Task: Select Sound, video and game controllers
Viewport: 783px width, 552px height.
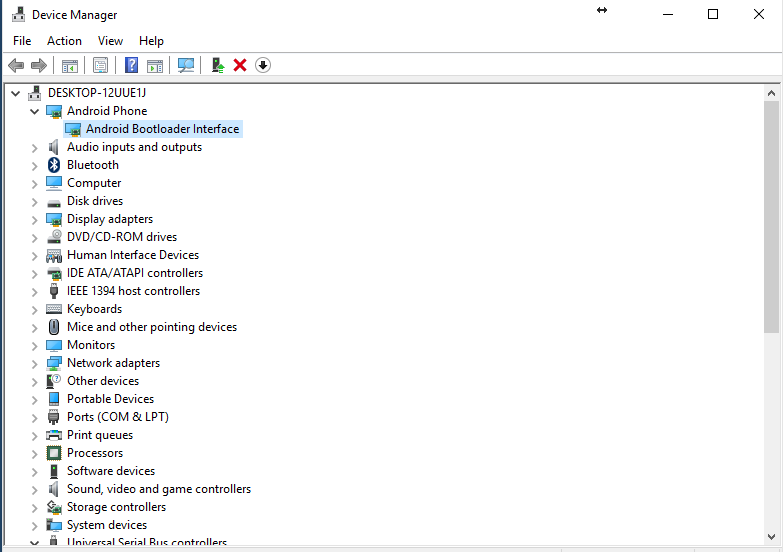Action: (x=158, y=489)
